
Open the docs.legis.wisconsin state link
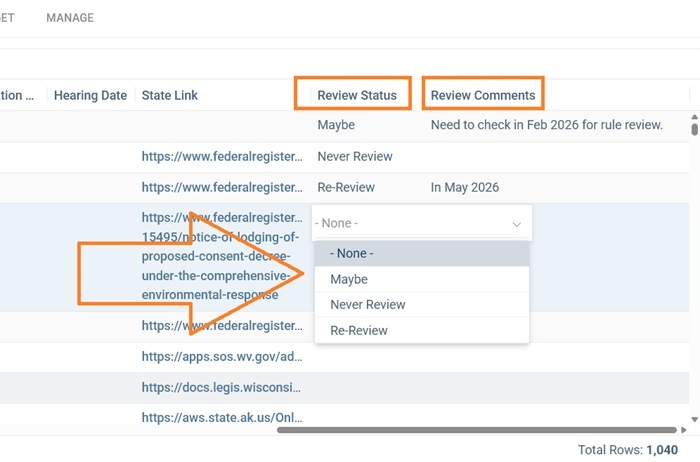[221, 388]
